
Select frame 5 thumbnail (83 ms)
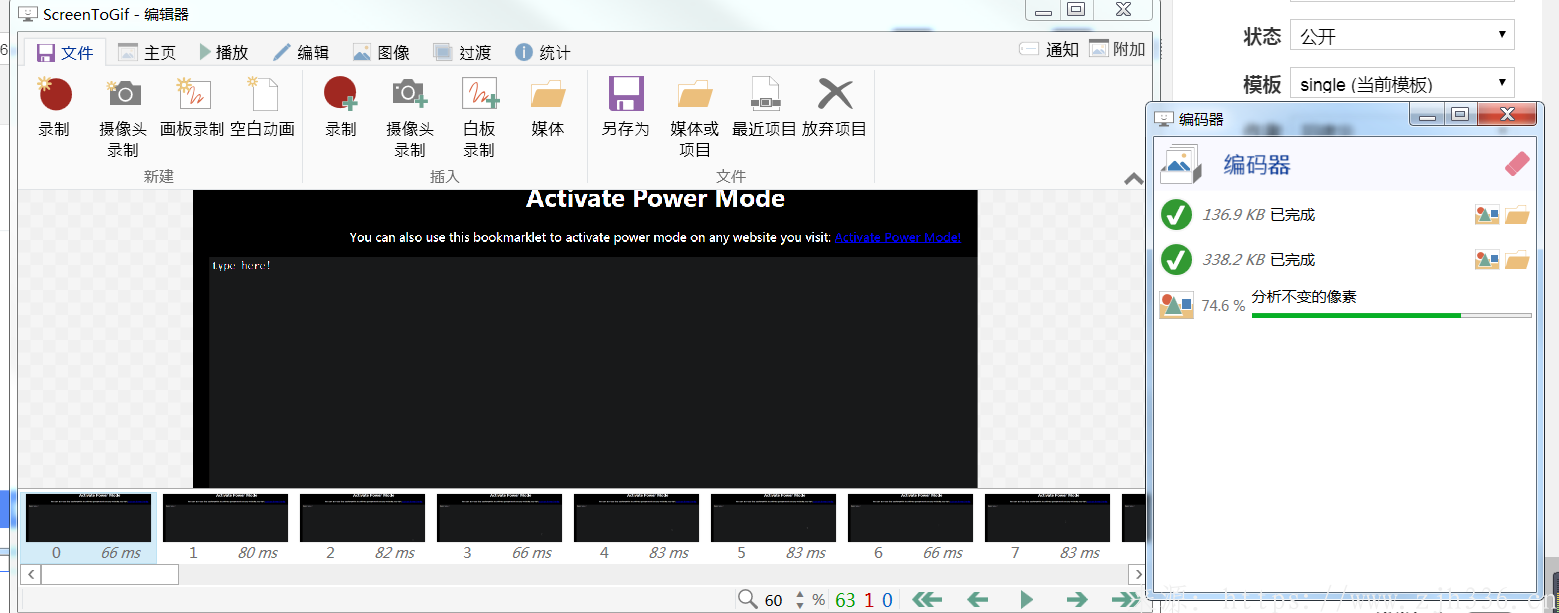coord(773,527)
